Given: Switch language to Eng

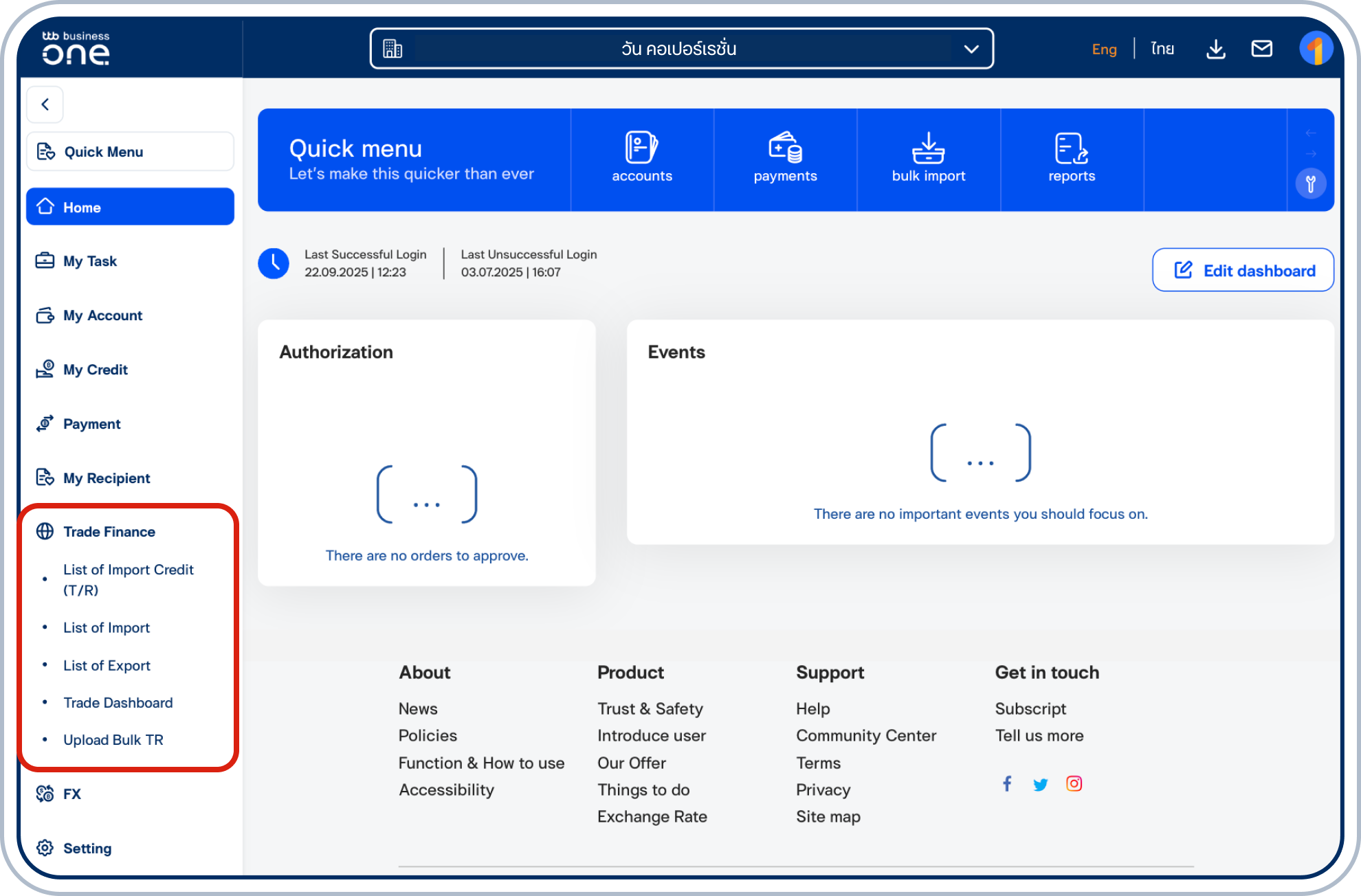Looking at the screenshot, I should click(x=1104, y=49).
